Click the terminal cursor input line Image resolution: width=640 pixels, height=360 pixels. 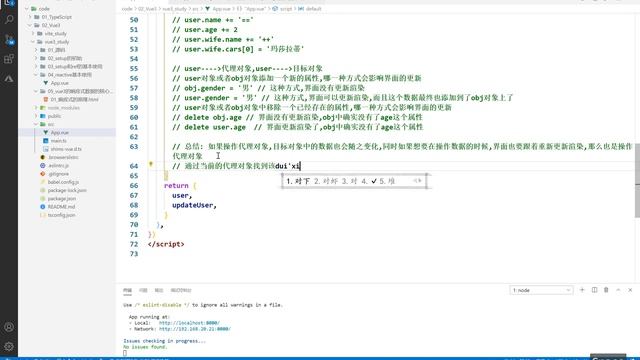pyautogui.click(x=125, y=353)
